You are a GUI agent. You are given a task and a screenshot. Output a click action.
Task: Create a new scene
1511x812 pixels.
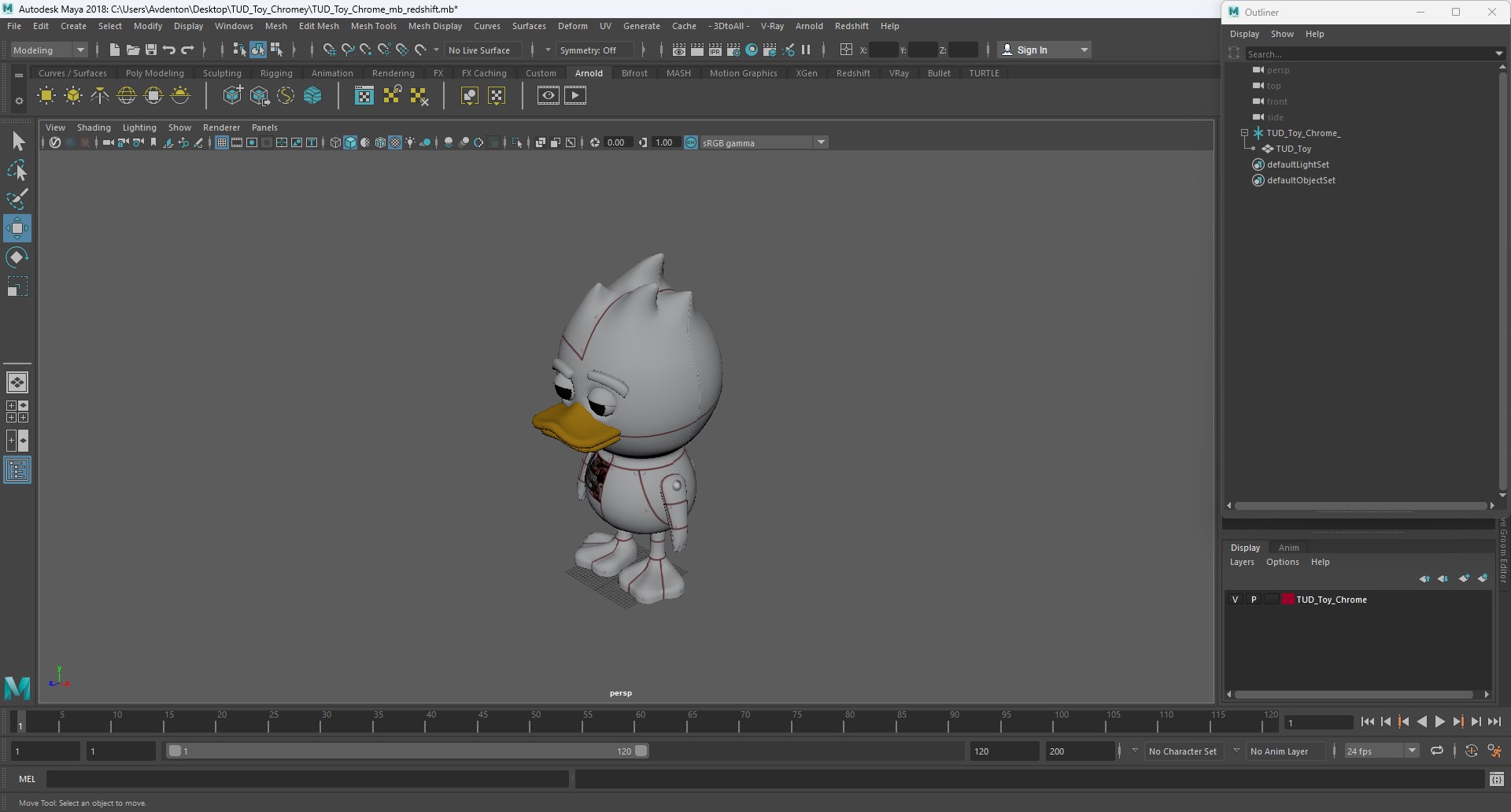click(115, 50)
